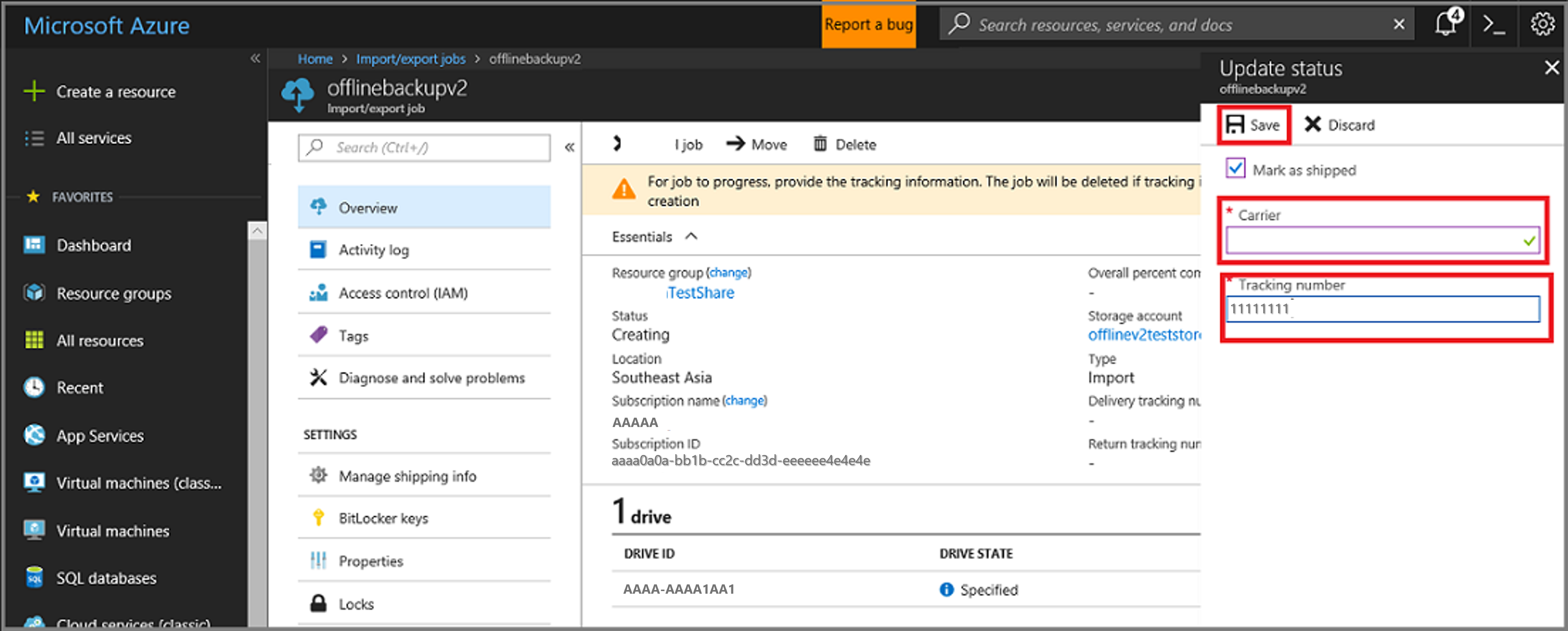This screenshot has height=631, width=1568.
Task: Toggle the Mark as shipped checkbox
Action: tap(1232, 170)
